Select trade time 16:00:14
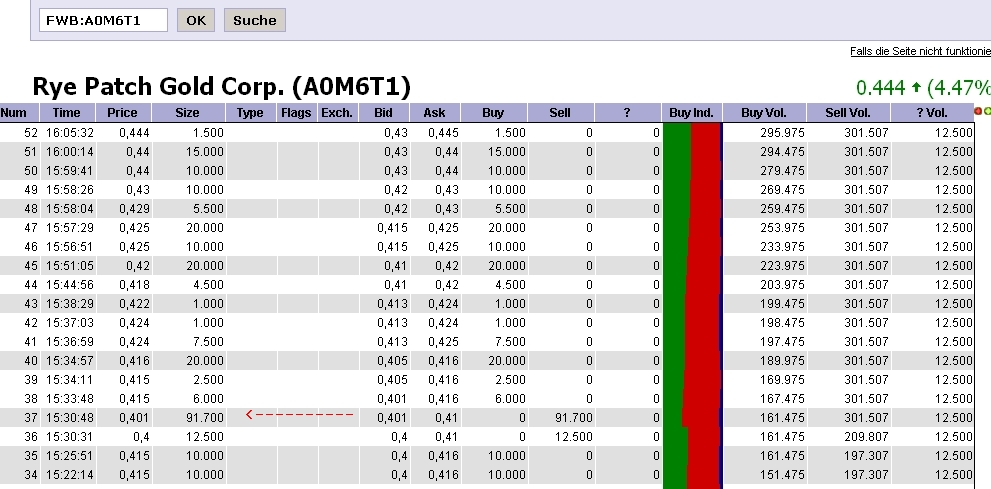Image resolution: width=991 pixels, height=489 pixels. (x=70, y=152)
